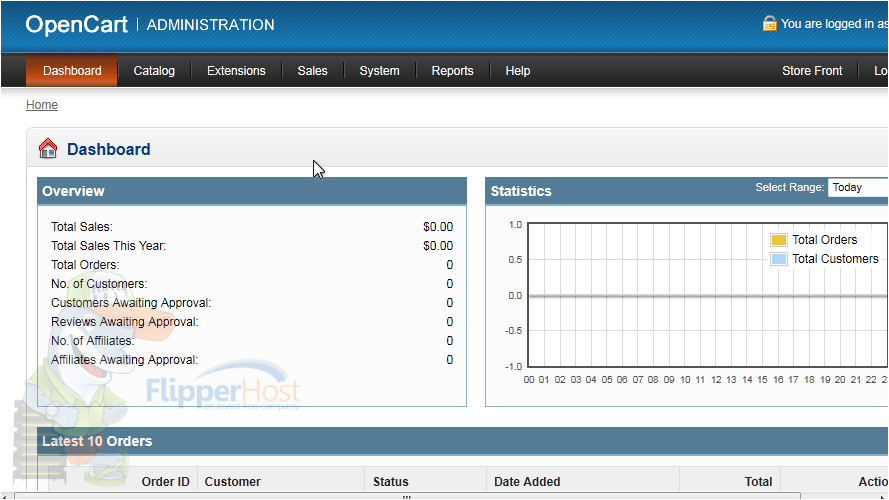Click the Customer column header
The width and height of the screenshot is (889, 500).
(232, 481)
